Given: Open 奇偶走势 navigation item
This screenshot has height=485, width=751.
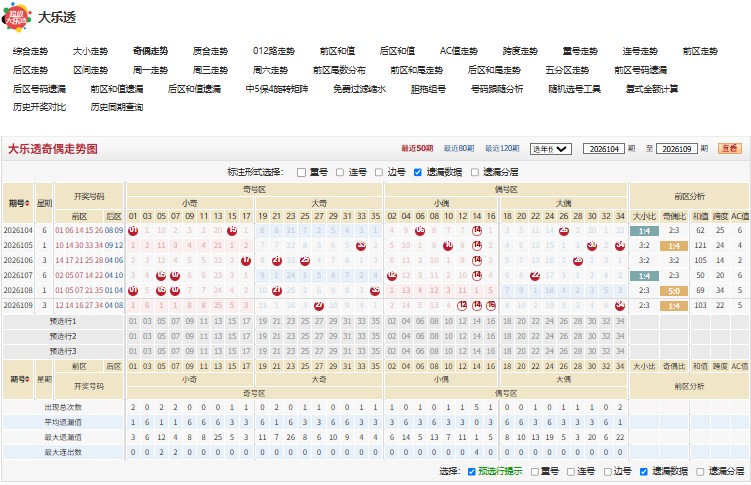Looking at the screenshot, I should point(150,51).
